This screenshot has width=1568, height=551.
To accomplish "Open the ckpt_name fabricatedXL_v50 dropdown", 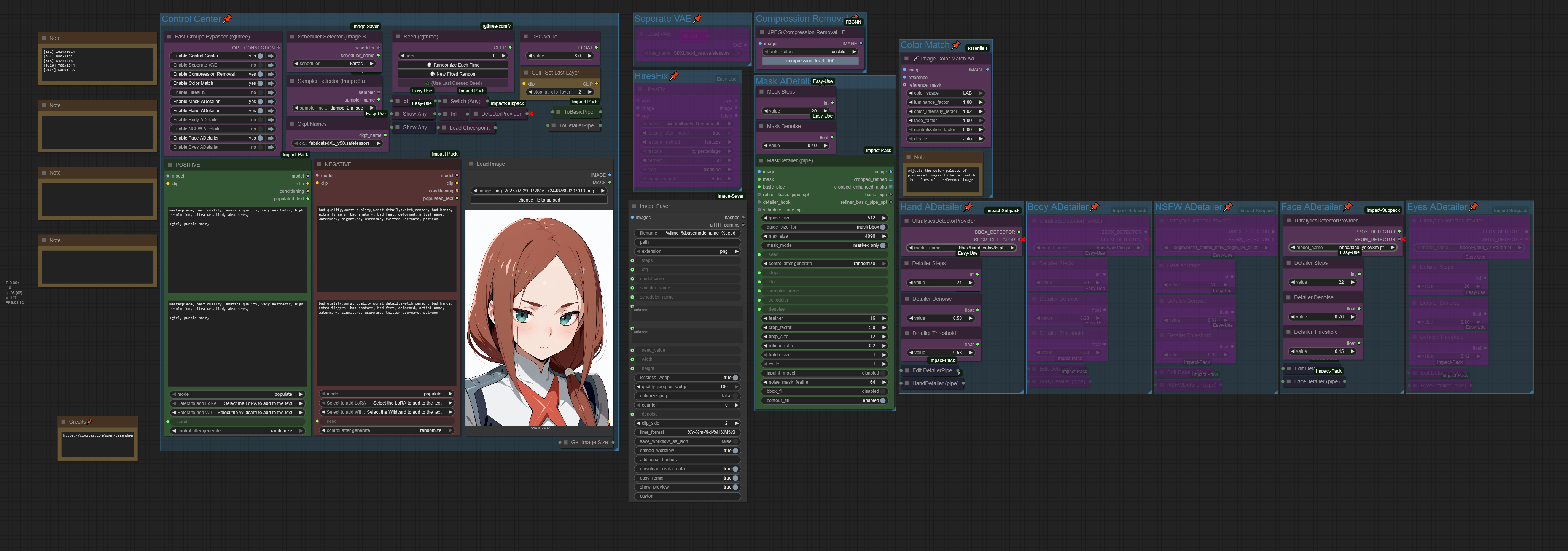I will 337,143.
